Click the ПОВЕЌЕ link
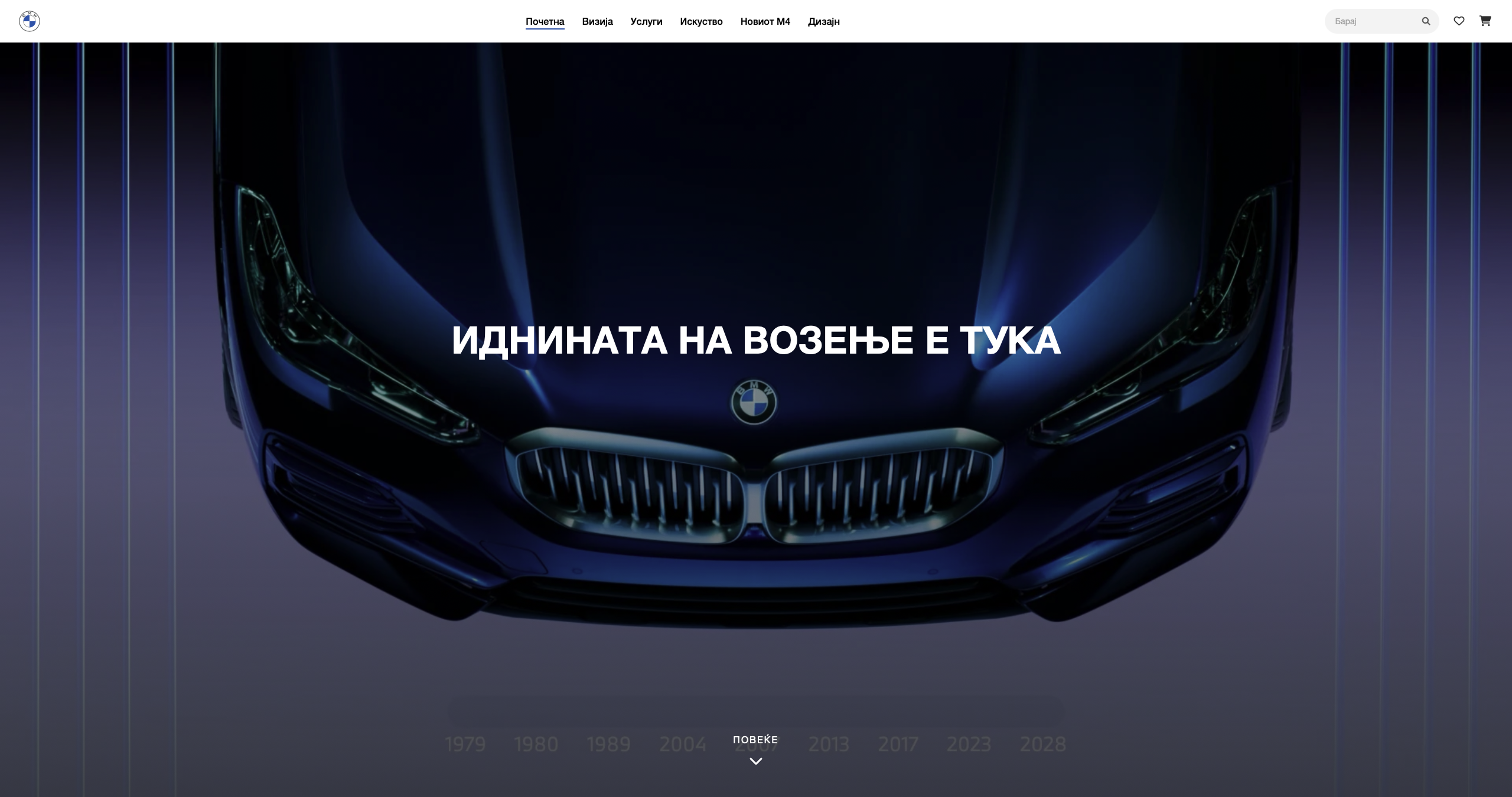This screenshot has height=797, width=1512. point(755,740)
